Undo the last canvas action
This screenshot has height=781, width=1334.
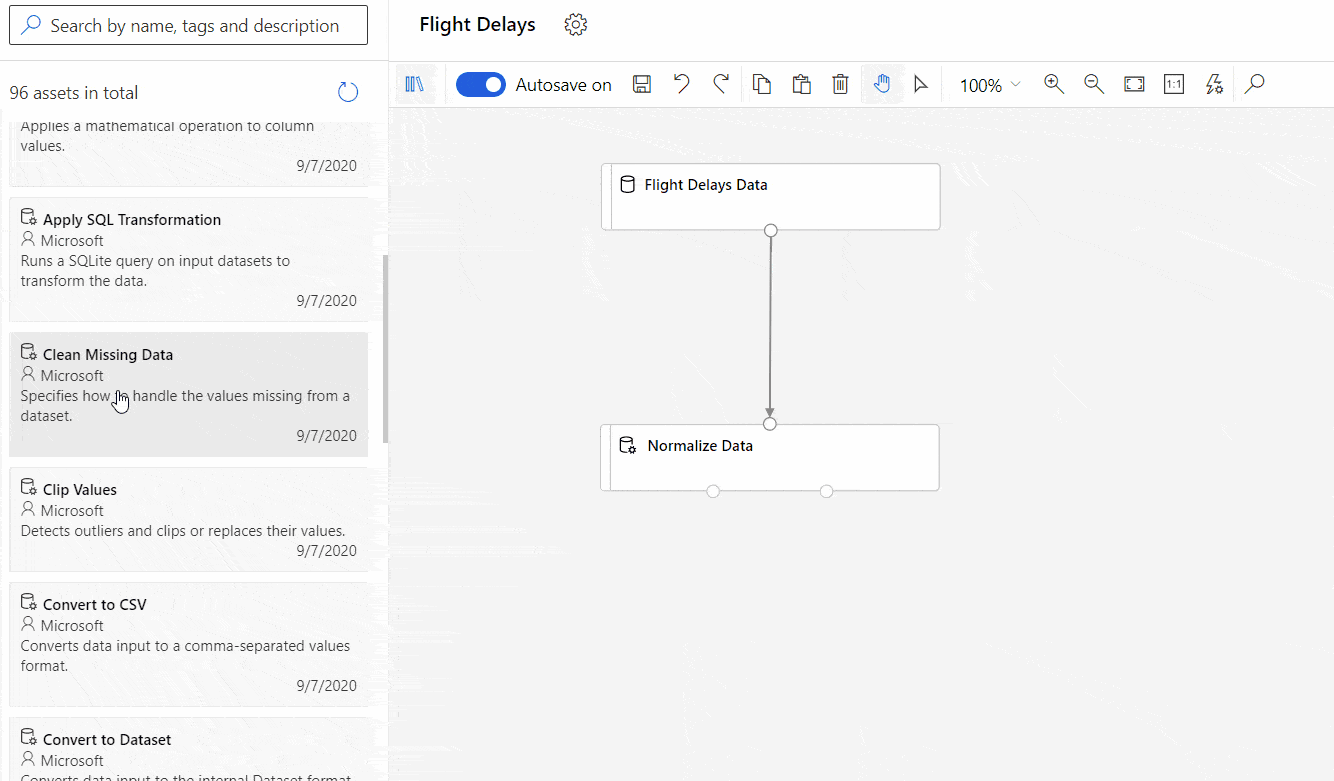(x=681, y=84)
